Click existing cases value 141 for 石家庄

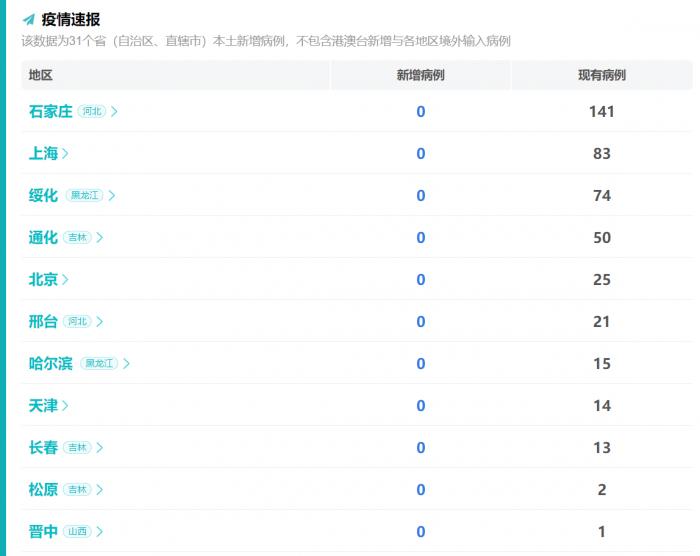[602, 111]
